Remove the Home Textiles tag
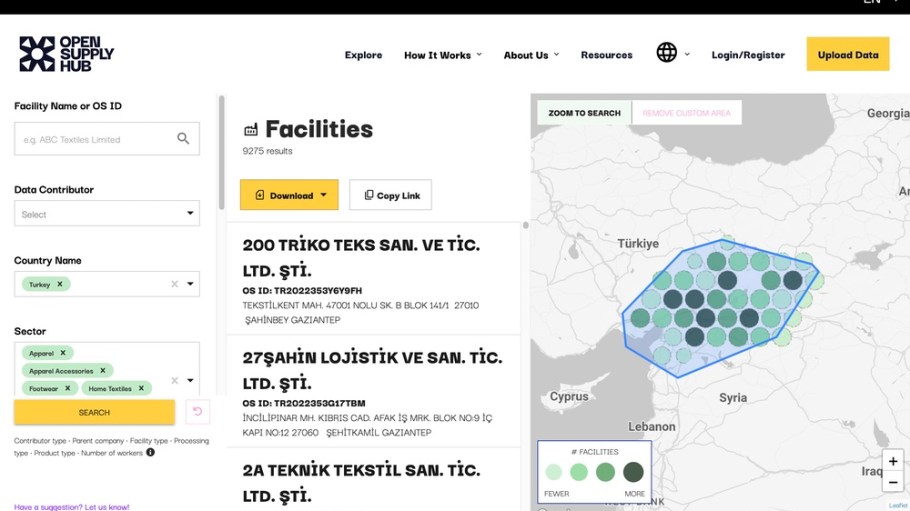 pyautogui.click(x=141, y=388)
